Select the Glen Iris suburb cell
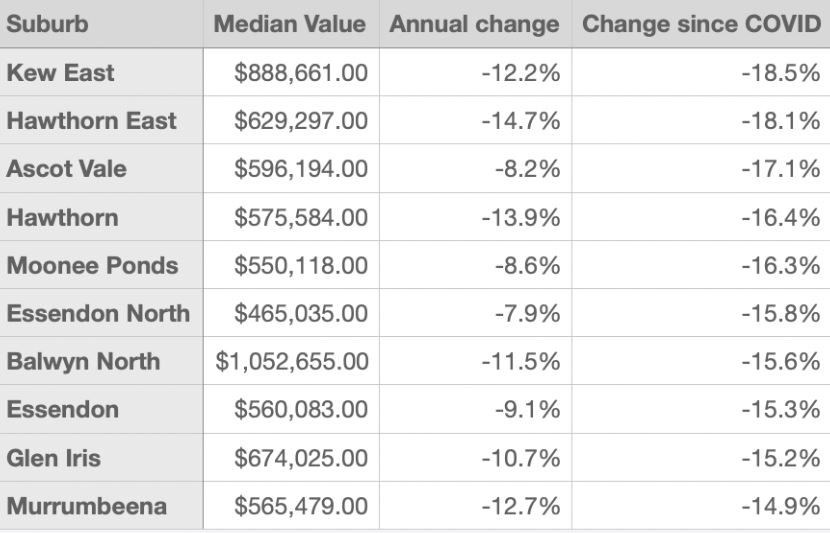This screenshot has width=830, height=533. point(54,459)
